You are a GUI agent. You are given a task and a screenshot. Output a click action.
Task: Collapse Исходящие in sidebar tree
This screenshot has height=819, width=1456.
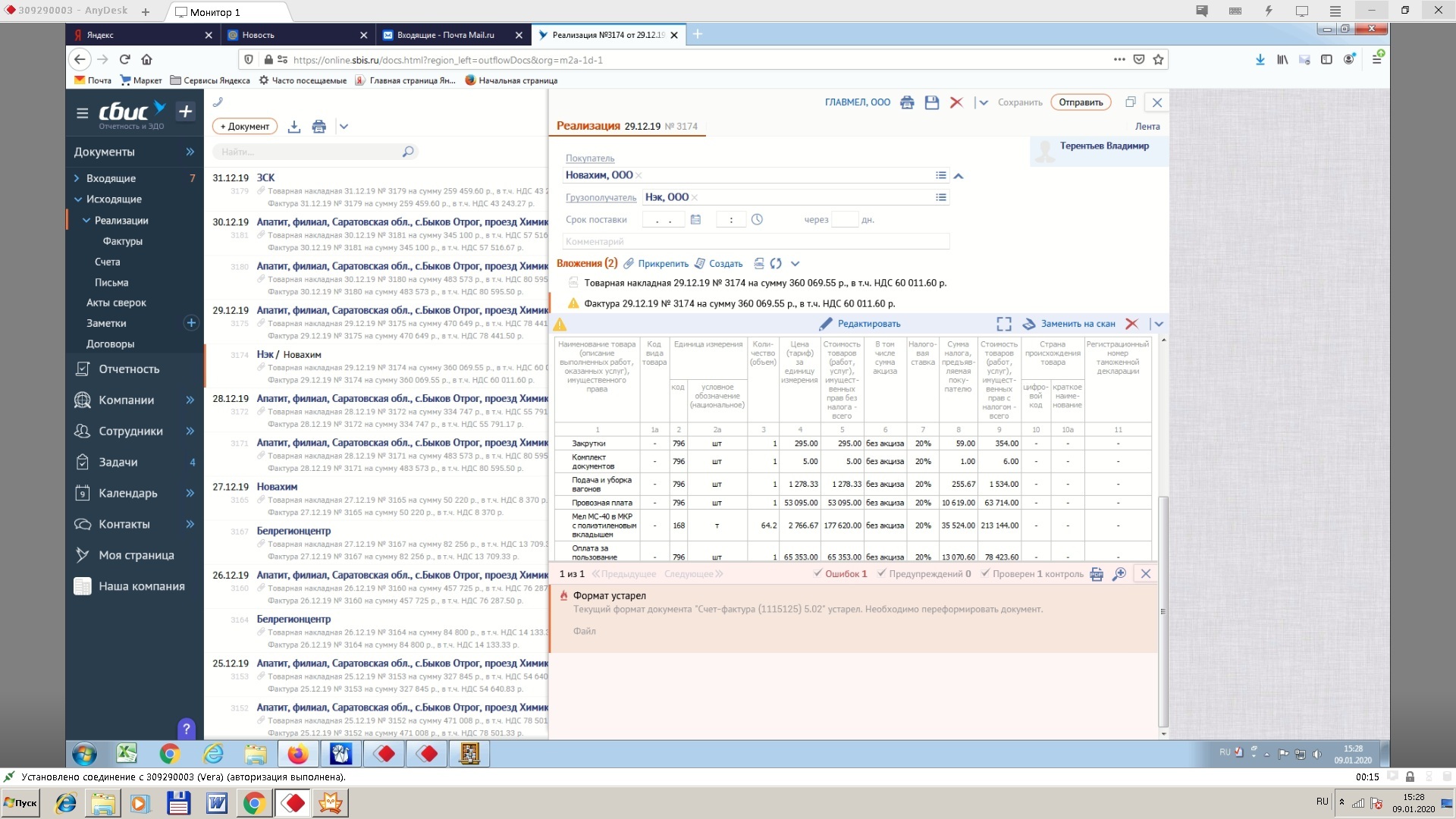[x=78, y=199]
